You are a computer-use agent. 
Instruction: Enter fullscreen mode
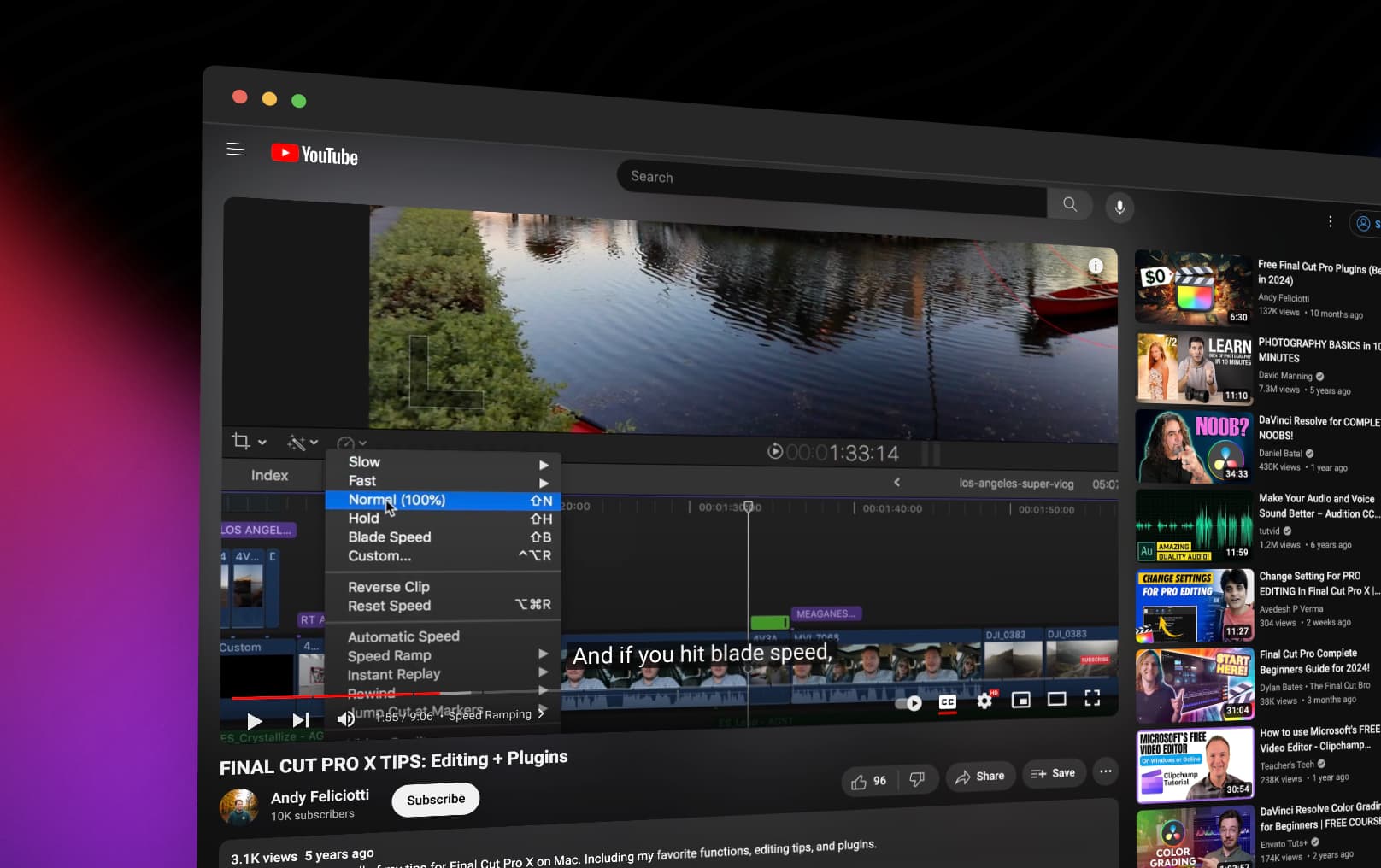[x=1092, y=698]
